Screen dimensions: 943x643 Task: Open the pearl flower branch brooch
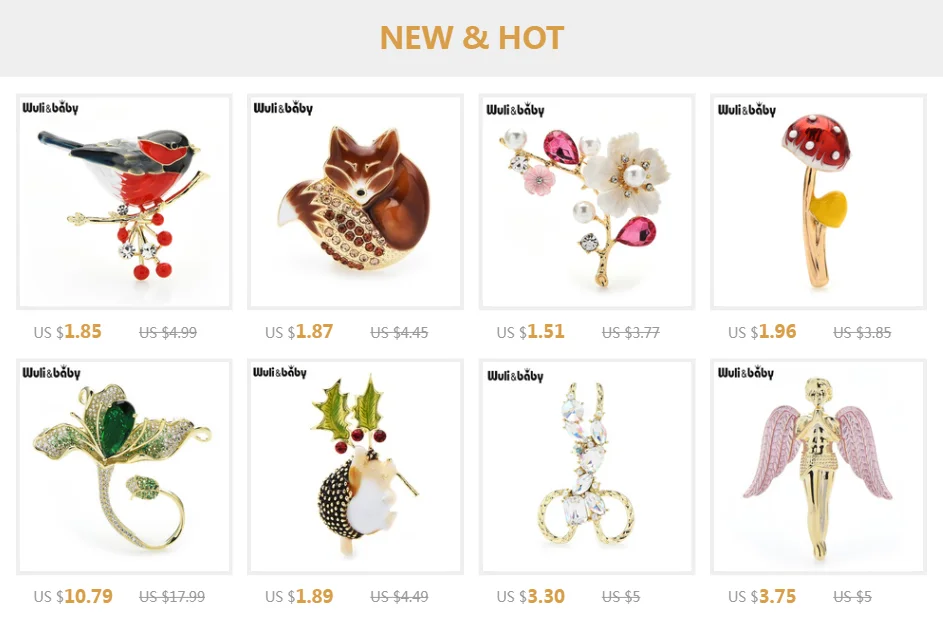point(586,202)
